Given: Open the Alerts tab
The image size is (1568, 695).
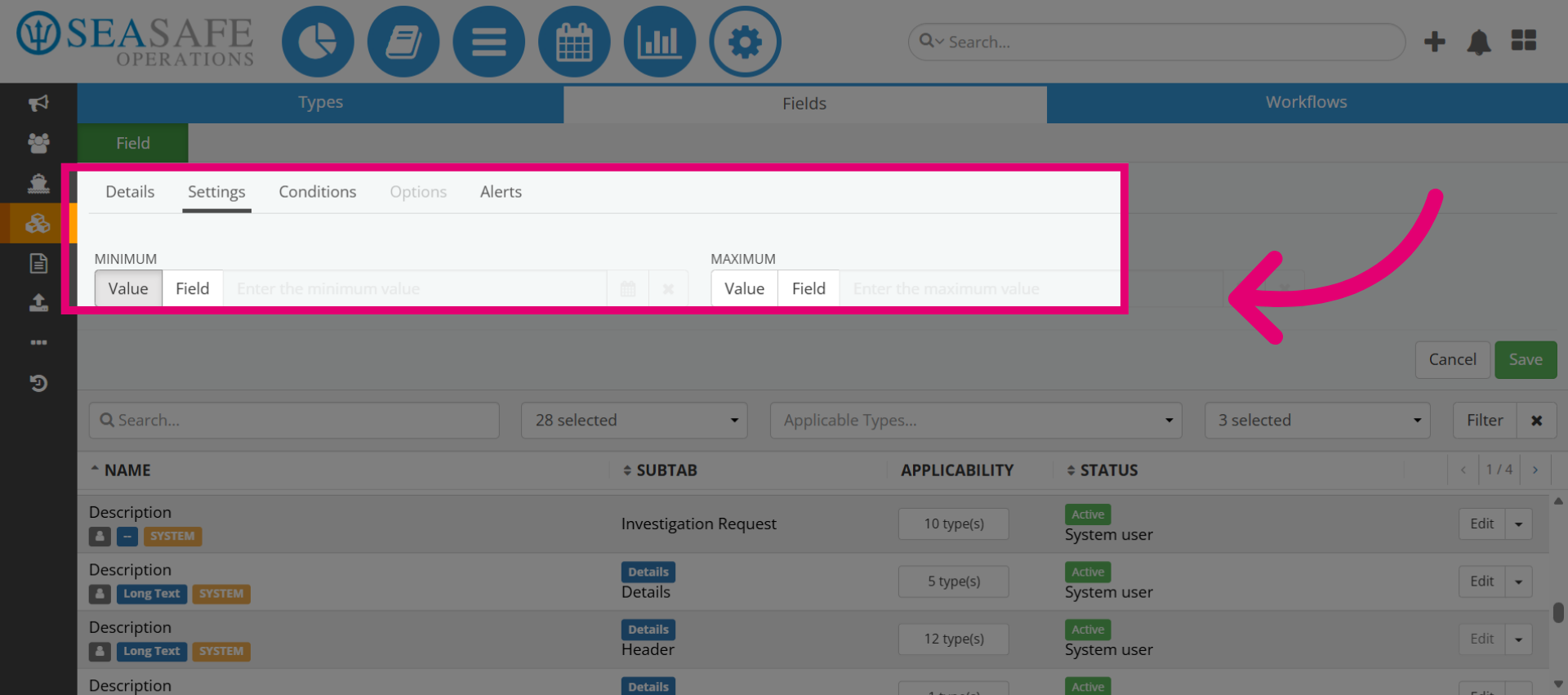Looking at the screenshot, I should click(501, 192).
